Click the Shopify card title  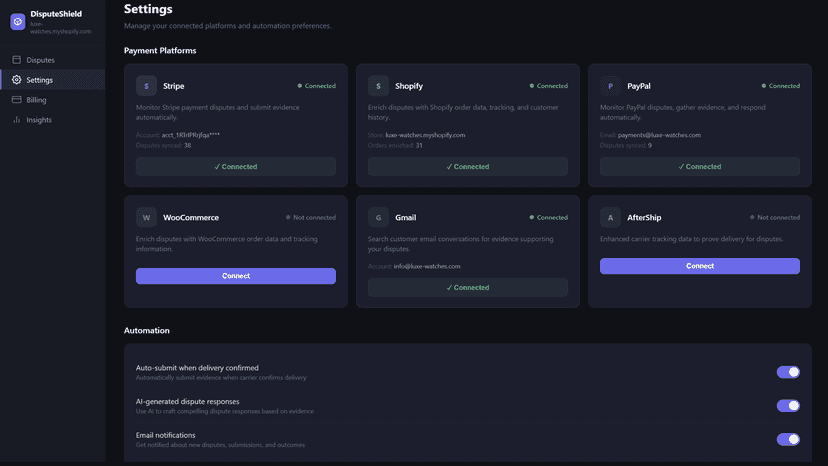[x=409, y=86]
